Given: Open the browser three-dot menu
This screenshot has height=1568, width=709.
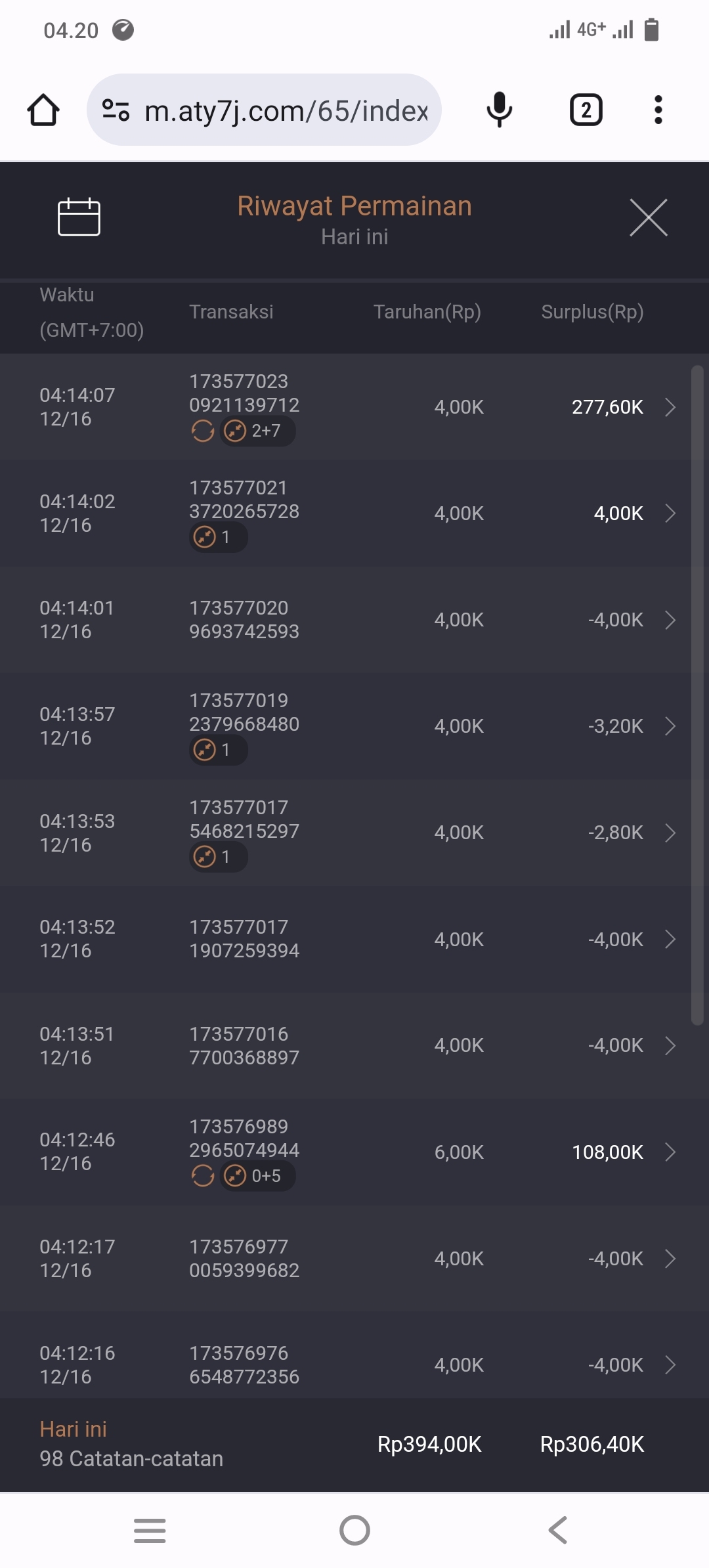Looking at the screenshot, I should click(658, 110).
